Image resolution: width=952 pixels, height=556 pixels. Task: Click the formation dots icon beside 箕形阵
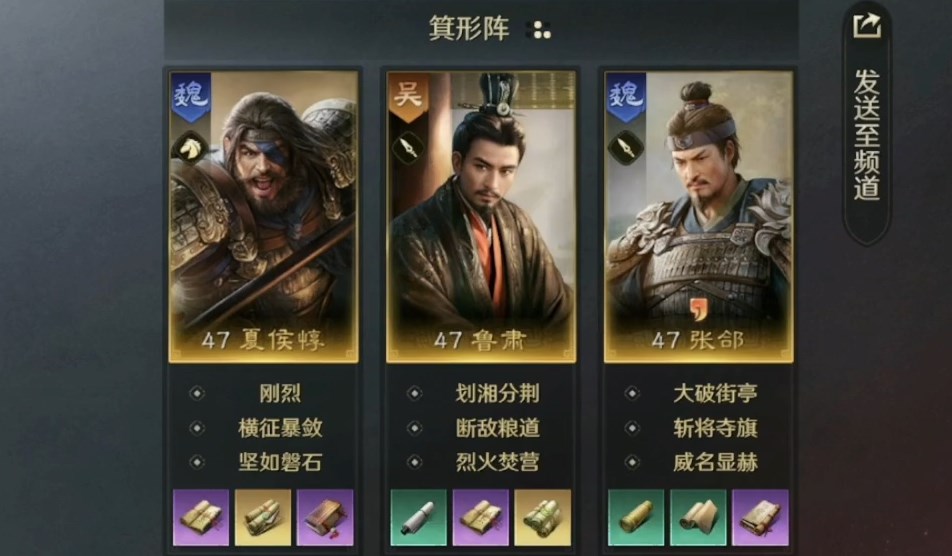(x=541, y=30)
